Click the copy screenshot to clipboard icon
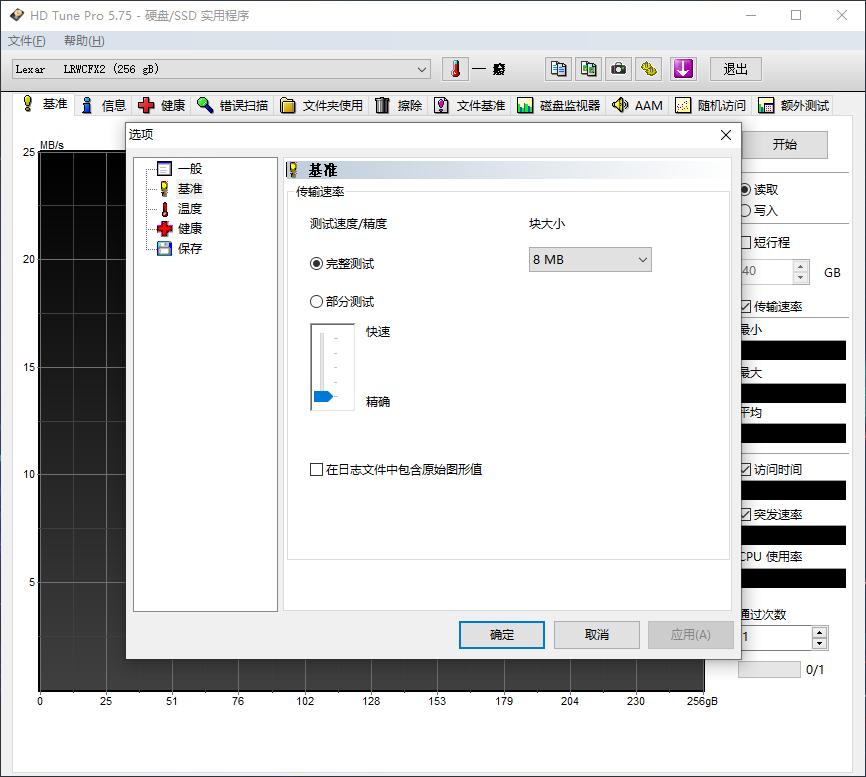 [x=589, y=69]
